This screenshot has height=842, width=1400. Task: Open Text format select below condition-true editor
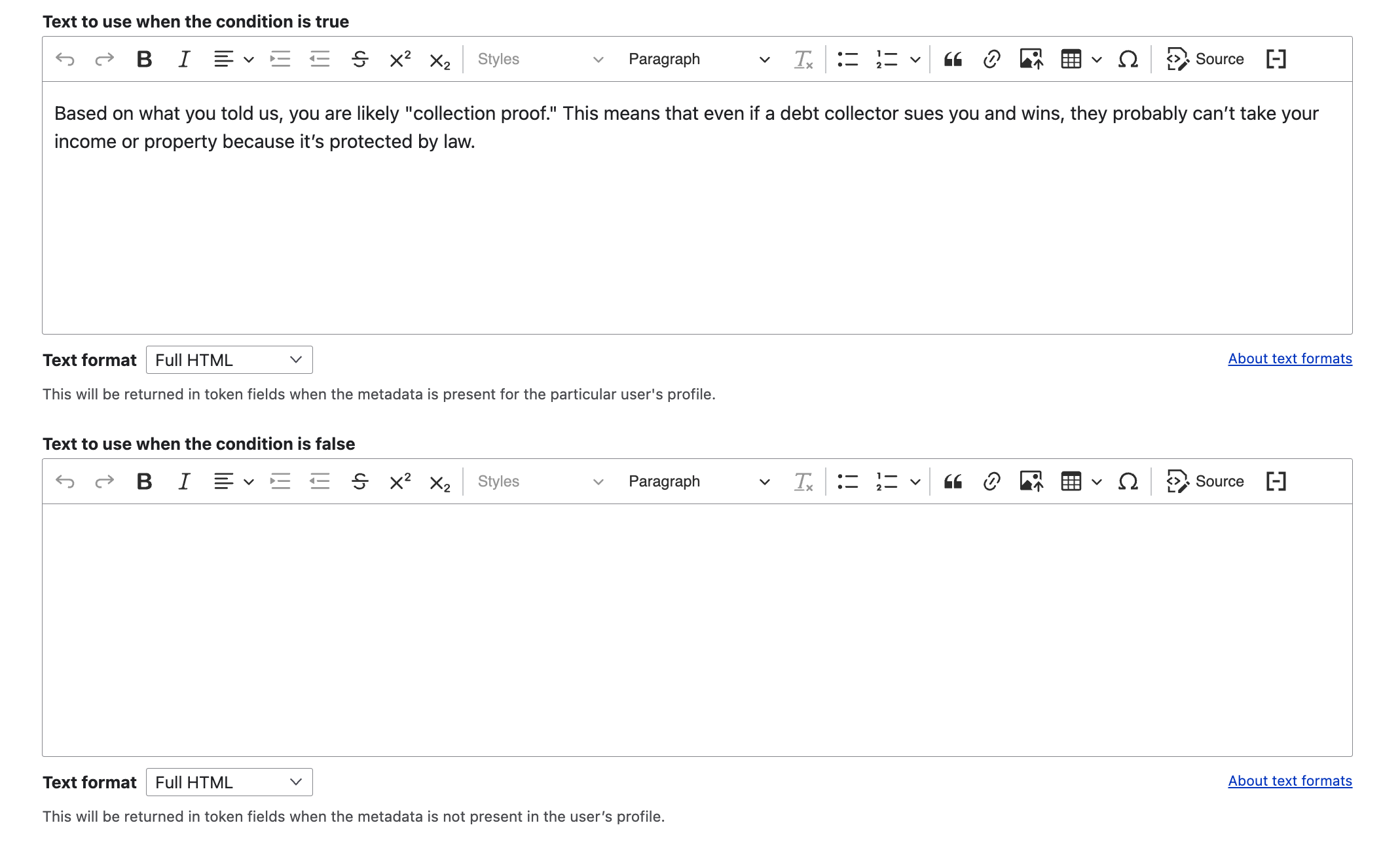click(x=229, y=360)
